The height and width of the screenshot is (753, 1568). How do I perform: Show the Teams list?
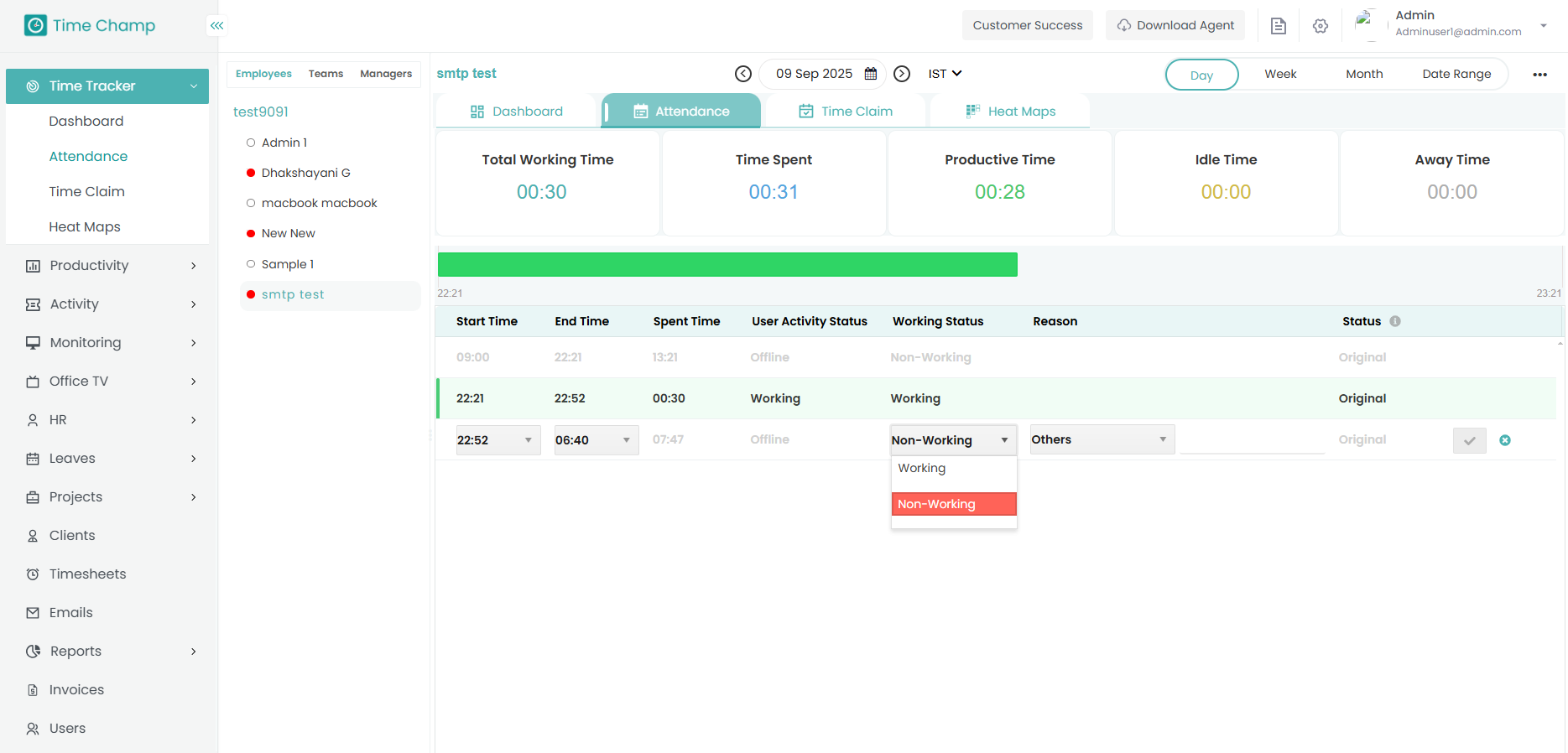pyautogui.click(x=326, y=74)
